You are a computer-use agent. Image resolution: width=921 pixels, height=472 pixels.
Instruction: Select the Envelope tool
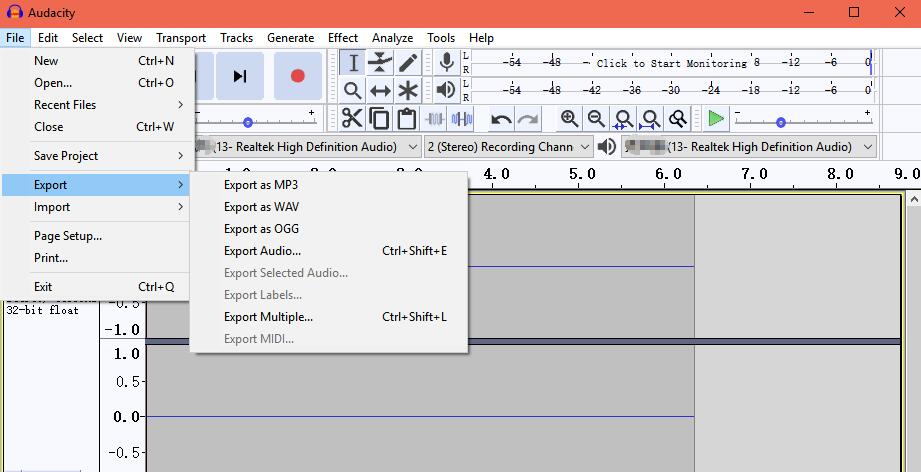coord(380,63)
